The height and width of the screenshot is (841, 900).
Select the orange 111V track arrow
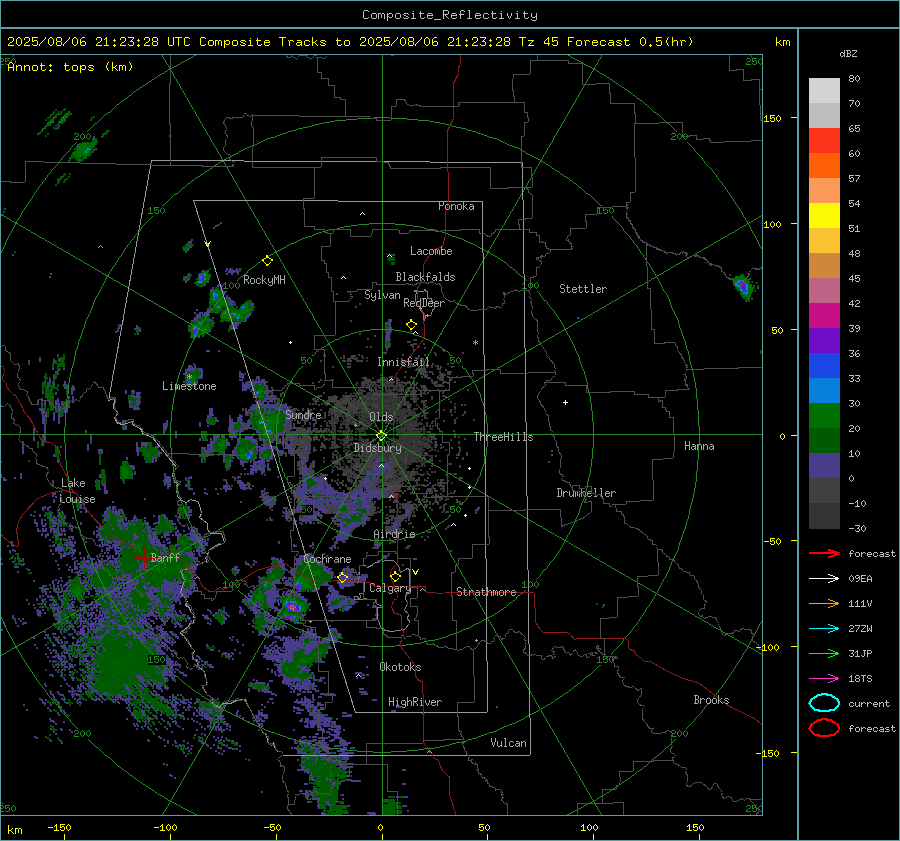click(x=824, y=603)
